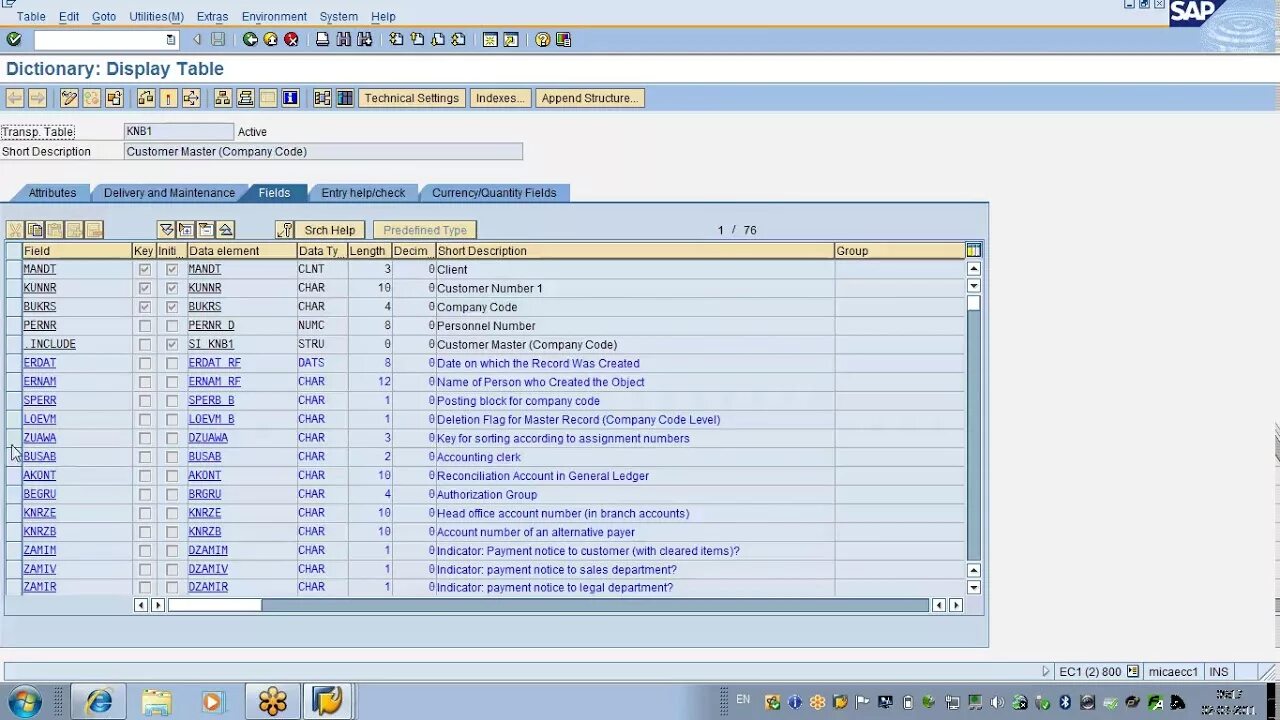Click the Indexes... button
The width and height of the screenshot is (1280, 720).
click(x=500, y=98)
